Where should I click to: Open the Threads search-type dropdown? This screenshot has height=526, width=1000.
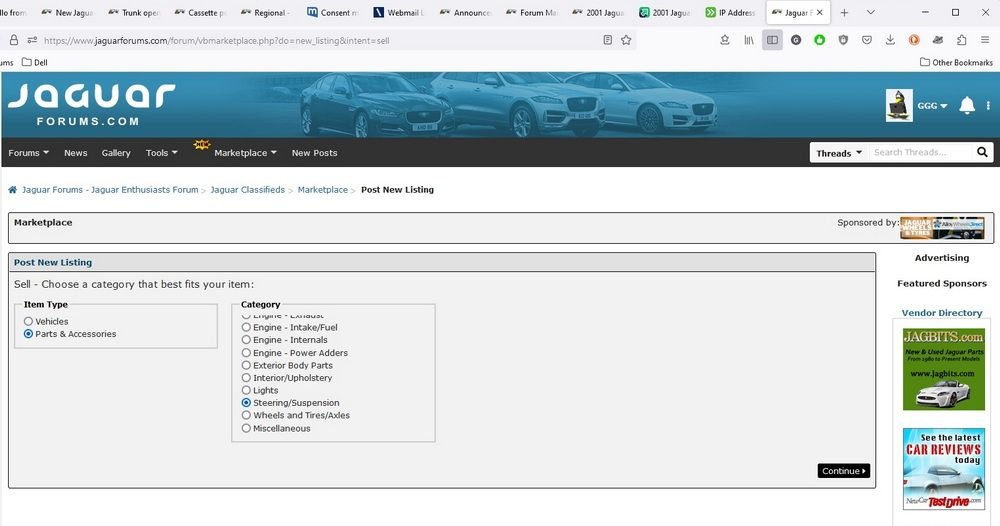click(x=838, y=153)
